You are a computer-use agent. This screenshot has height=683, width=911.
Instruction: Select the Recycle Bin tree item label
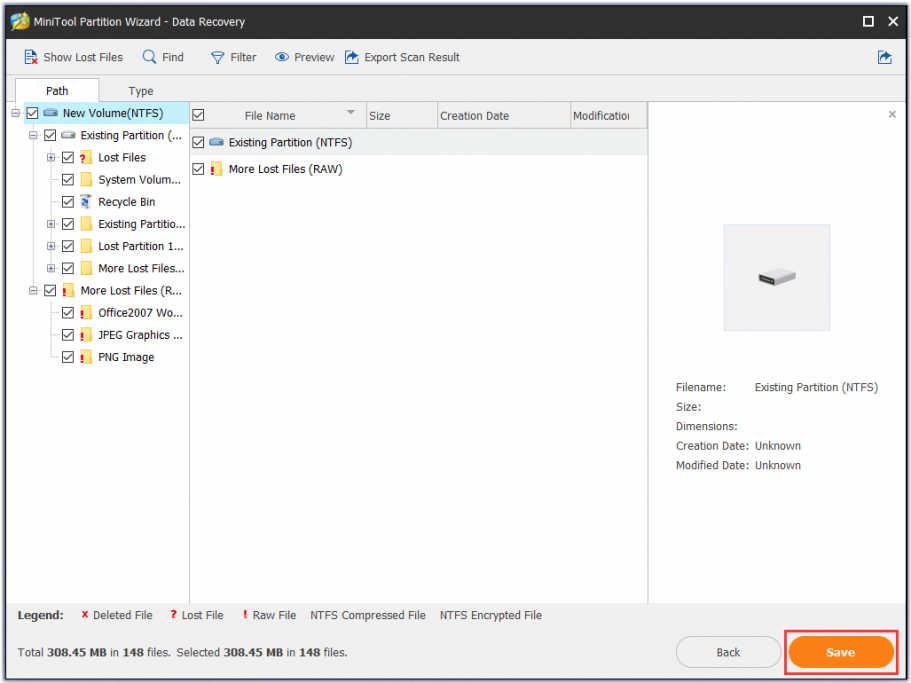click(x=127, y=202)
